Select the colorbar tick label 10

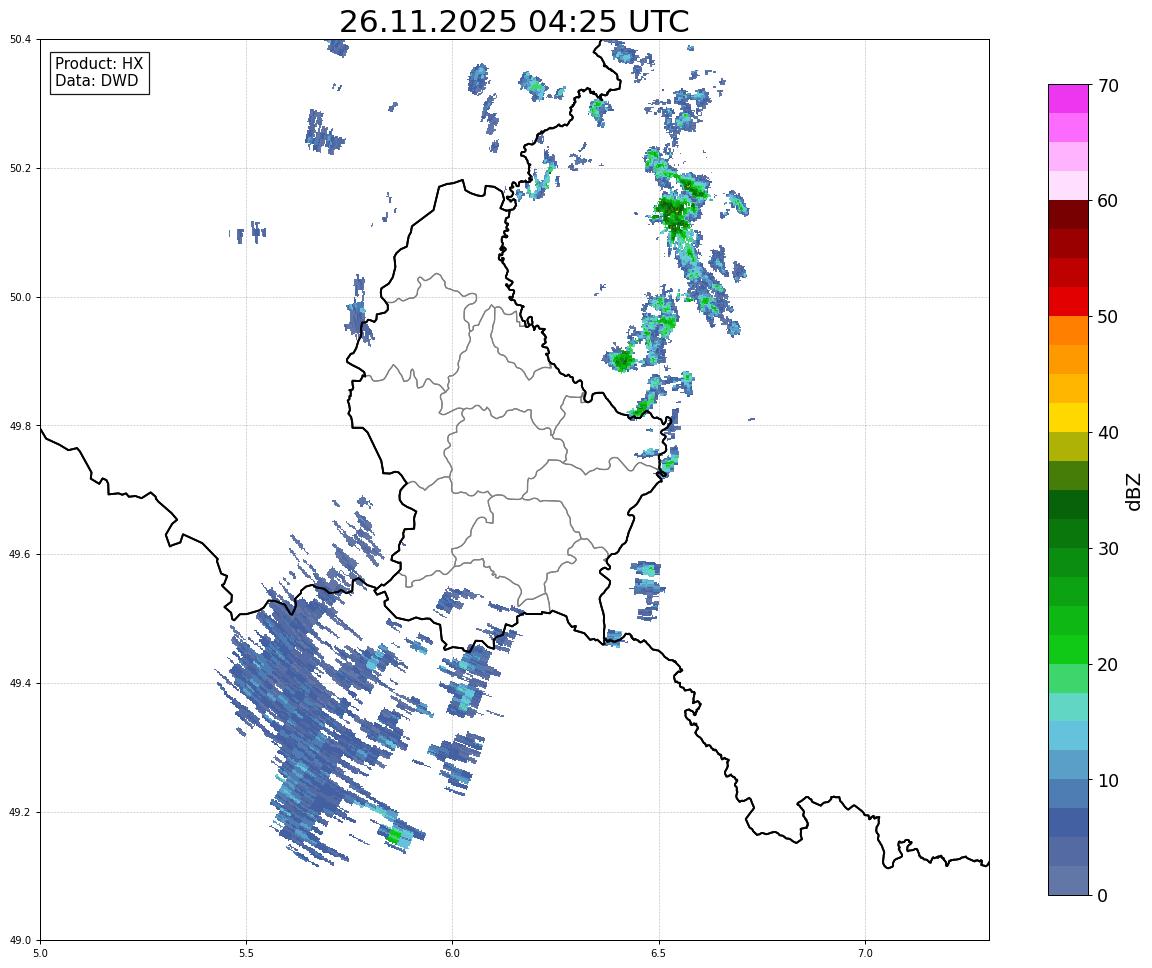pos(1108,781)
